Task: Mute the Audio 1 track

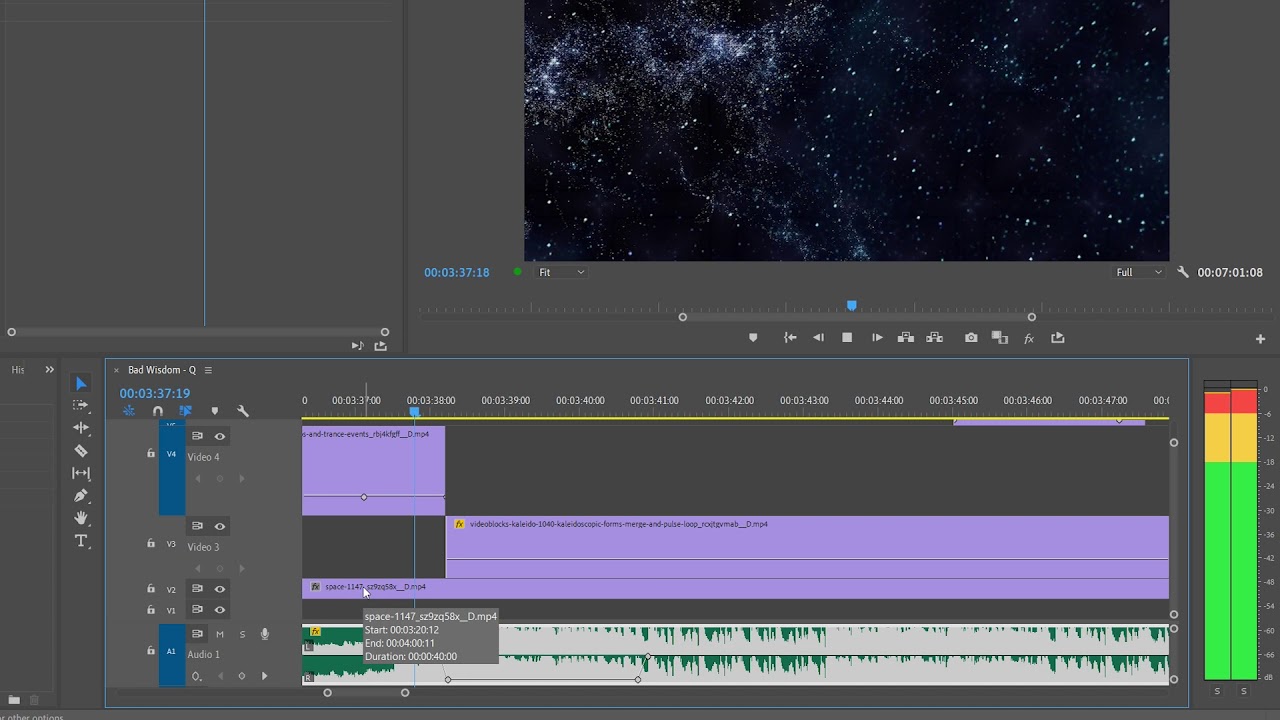Action: coord(220,634)
